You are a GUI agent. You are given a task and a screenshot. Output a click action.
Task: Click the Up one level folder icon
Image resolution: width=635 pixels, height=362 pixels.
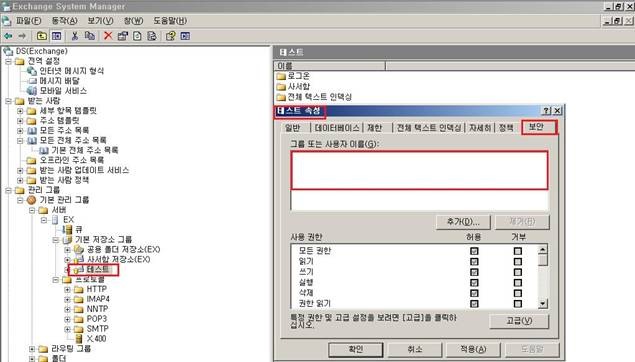coord(41,36)
